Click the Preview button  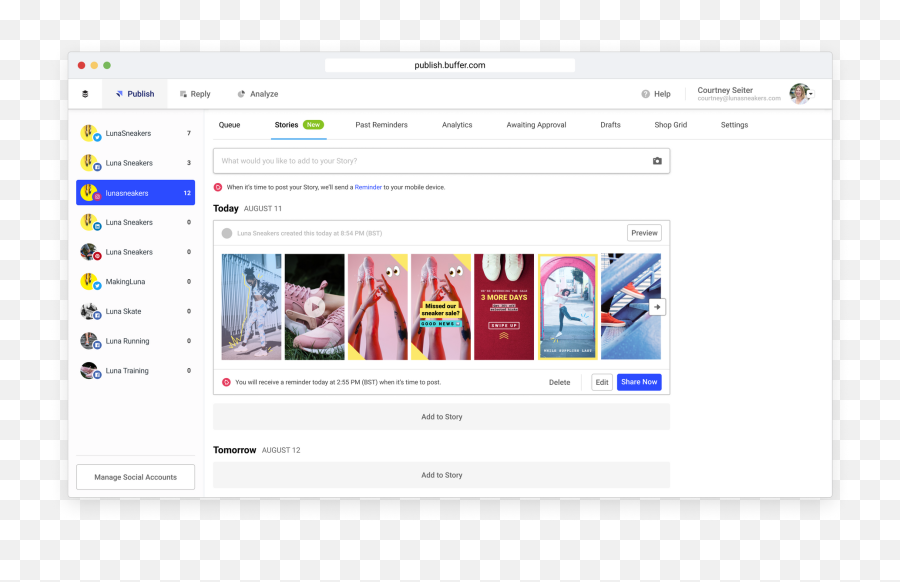(644, 233)
